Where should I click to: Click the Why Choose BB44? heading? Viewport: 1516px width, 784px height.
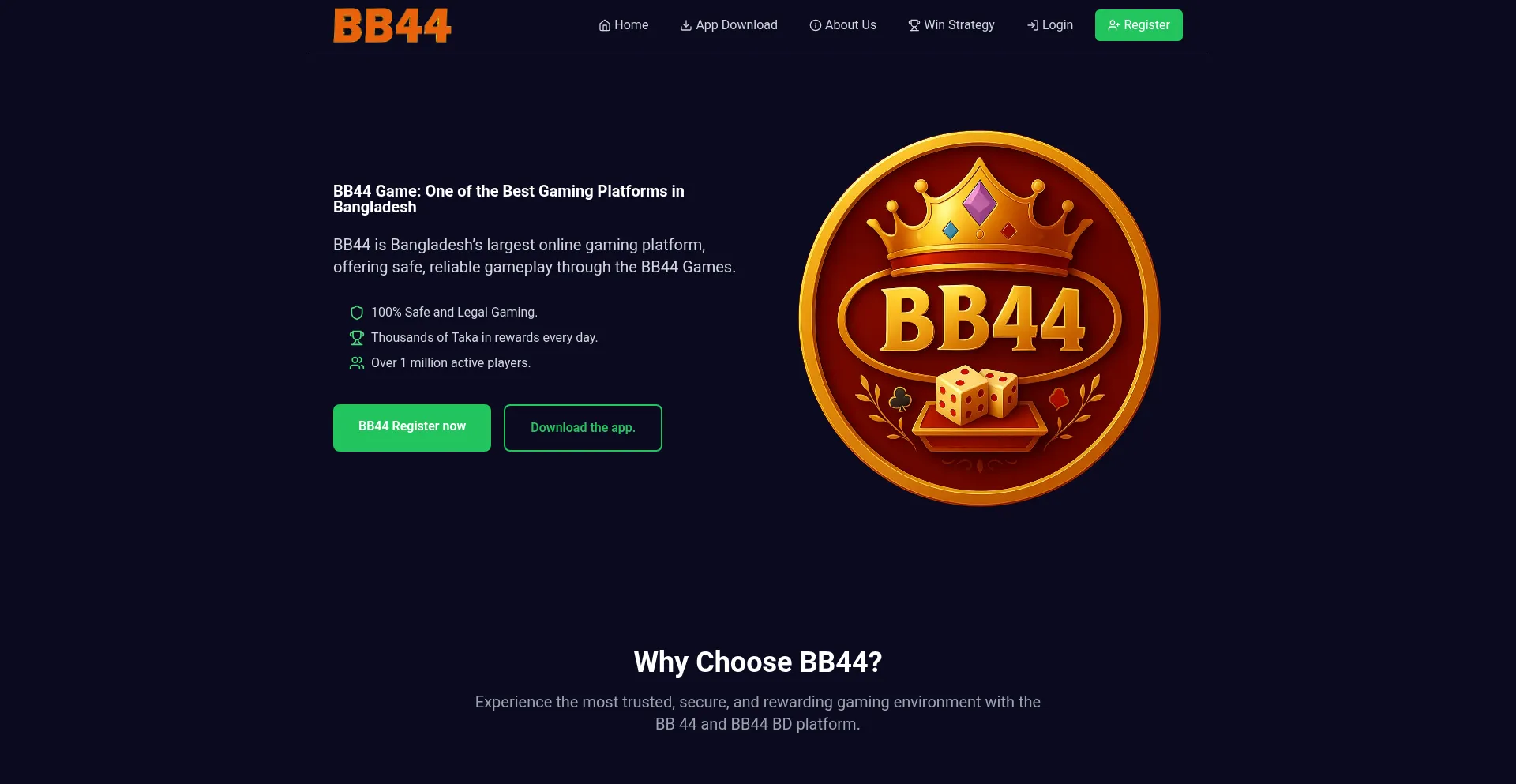758,662
